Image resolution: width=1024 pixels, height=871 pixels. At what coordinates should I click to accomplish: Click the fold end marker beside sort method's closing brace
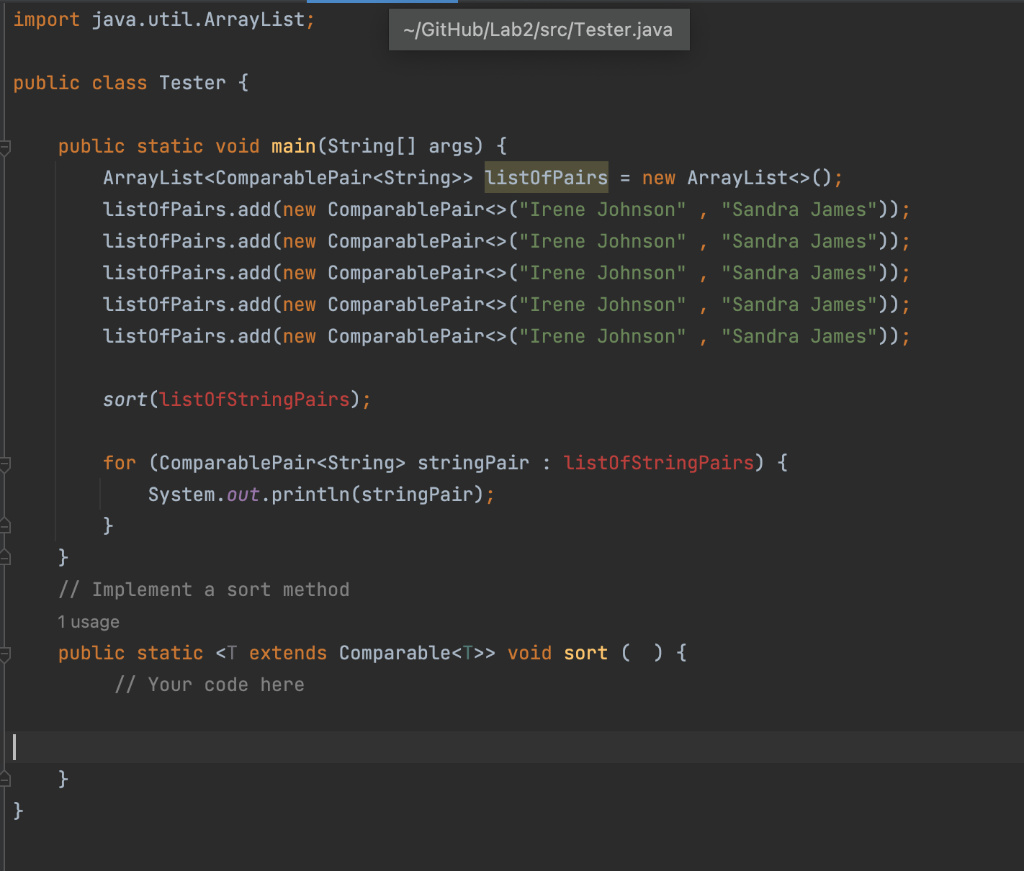click(5, 779)
